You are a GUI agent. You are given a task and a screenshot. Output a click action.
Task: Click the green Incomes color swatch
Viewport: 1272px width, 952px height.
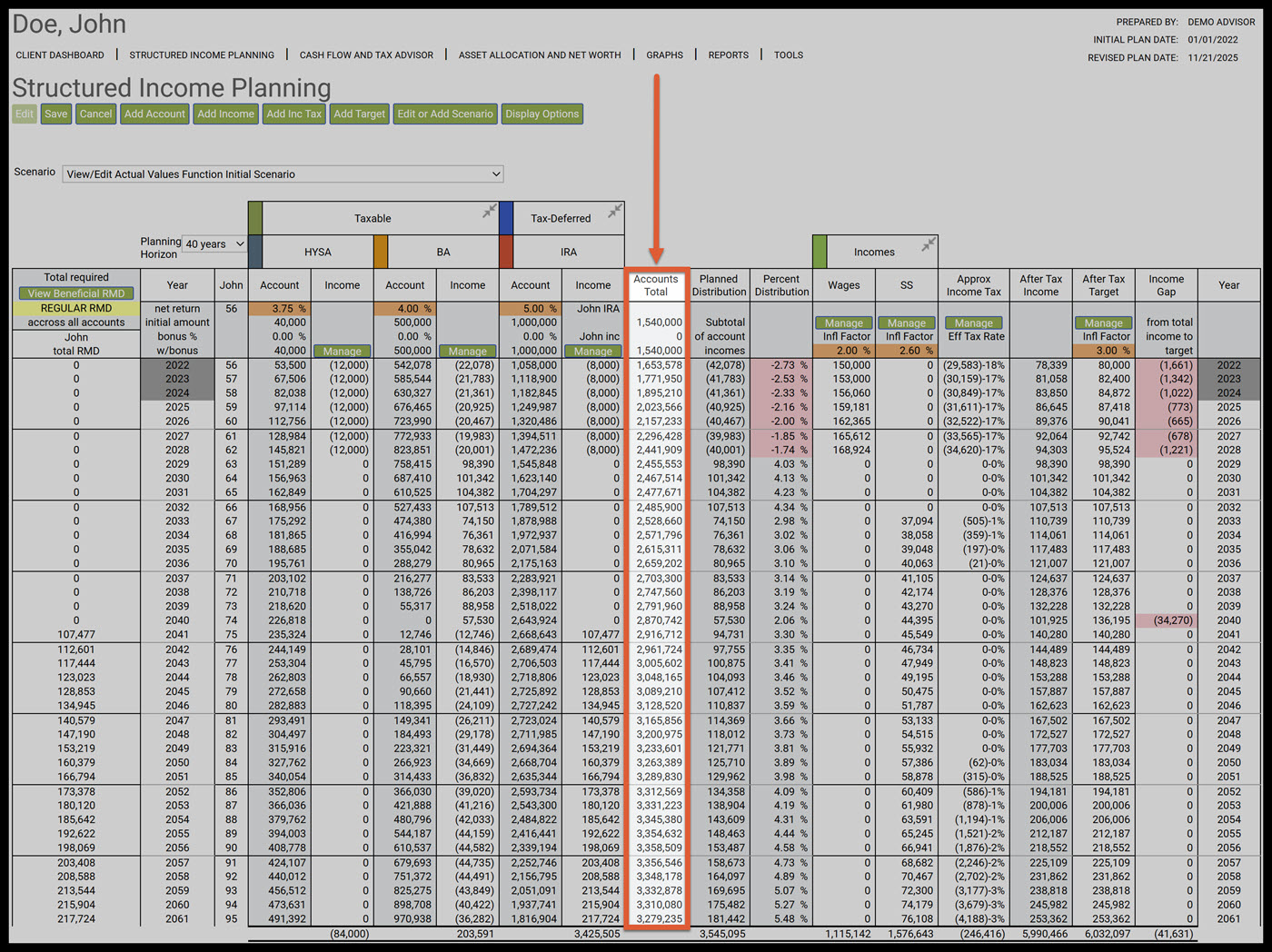[x=820, y=252]
